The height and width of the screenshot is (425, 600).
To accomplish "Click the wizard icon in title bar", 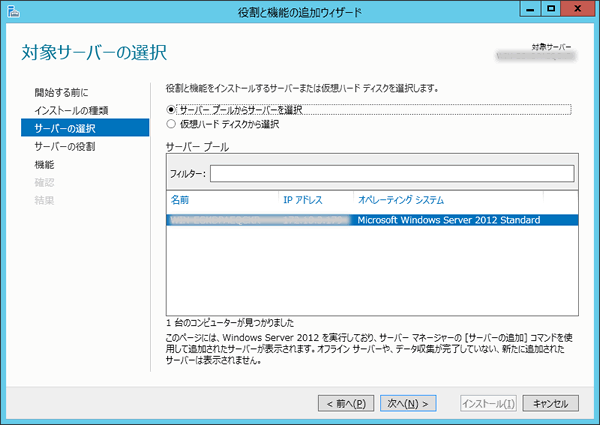I will pos(13,11).
